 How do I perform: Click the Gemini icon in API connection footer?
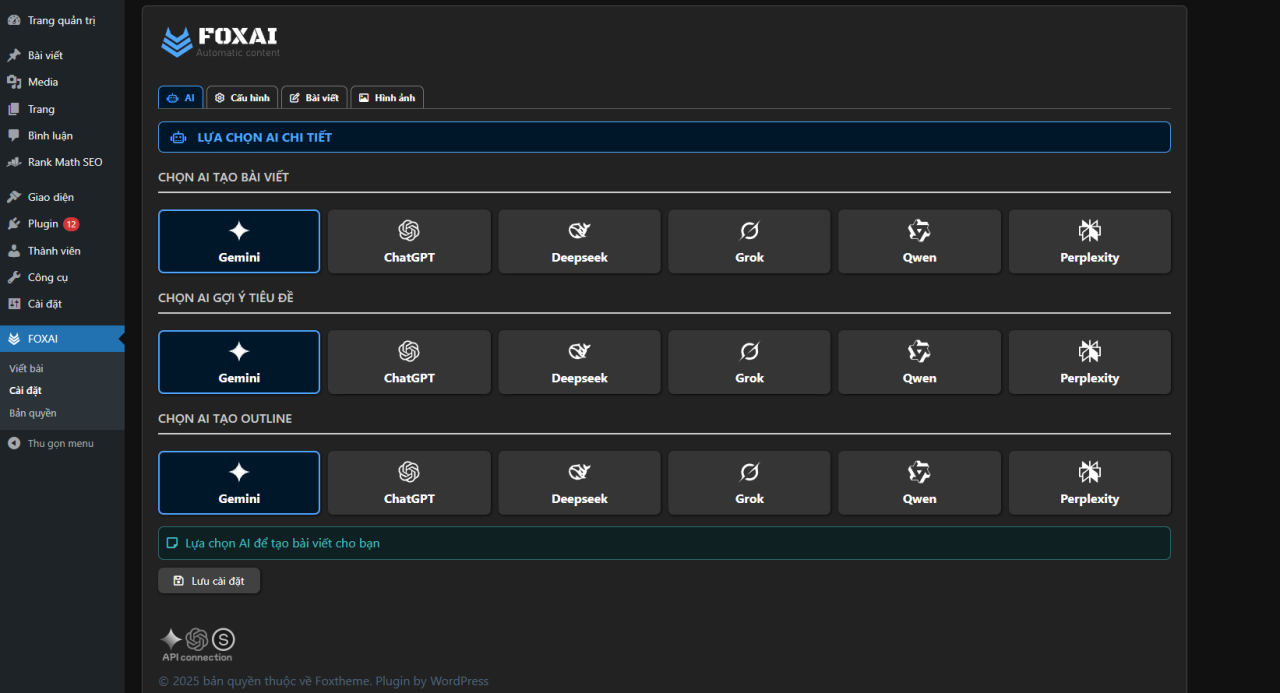tap(171, 639)
